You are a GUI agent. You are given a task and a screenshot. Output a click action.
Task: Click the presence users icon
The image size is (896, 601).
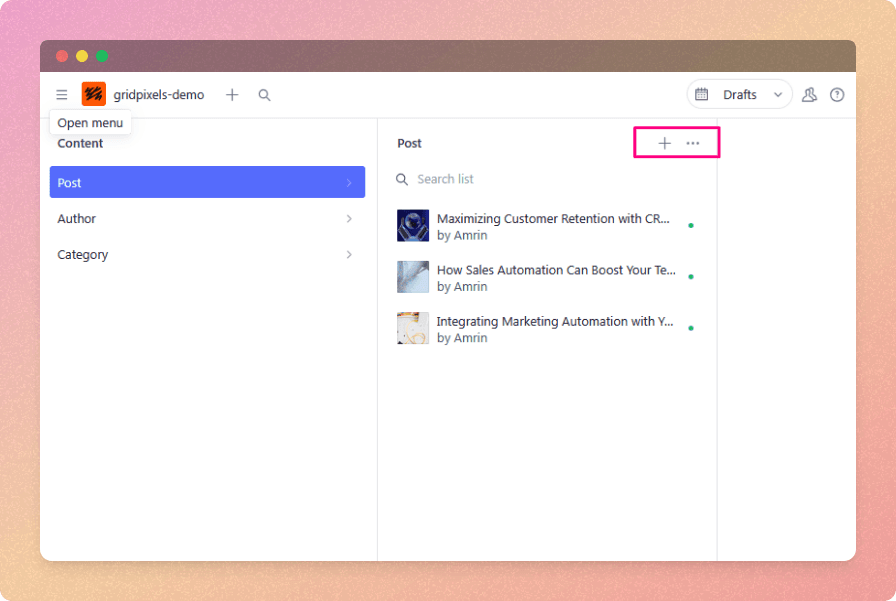click(809, 95)
